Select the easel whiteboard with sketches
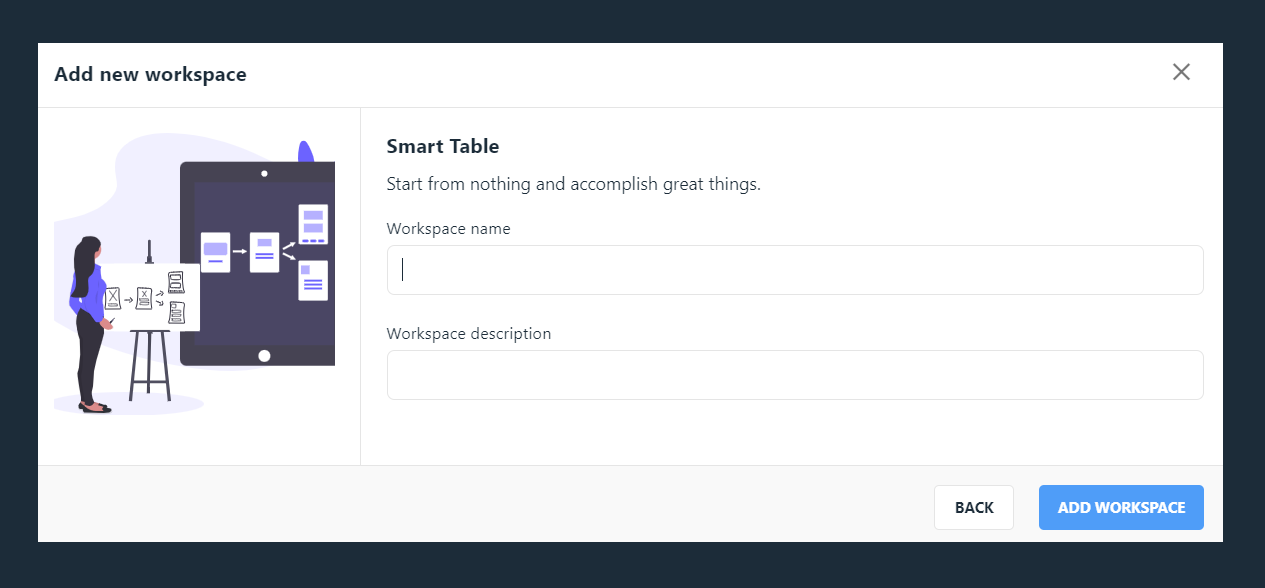1265x588 pixels. click(x=150, y=297)
